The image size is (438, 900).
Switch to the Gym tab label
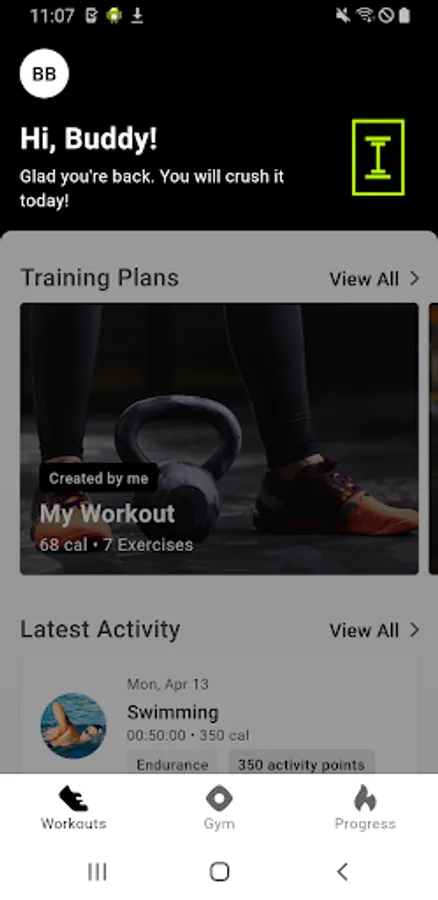[219, 824]
